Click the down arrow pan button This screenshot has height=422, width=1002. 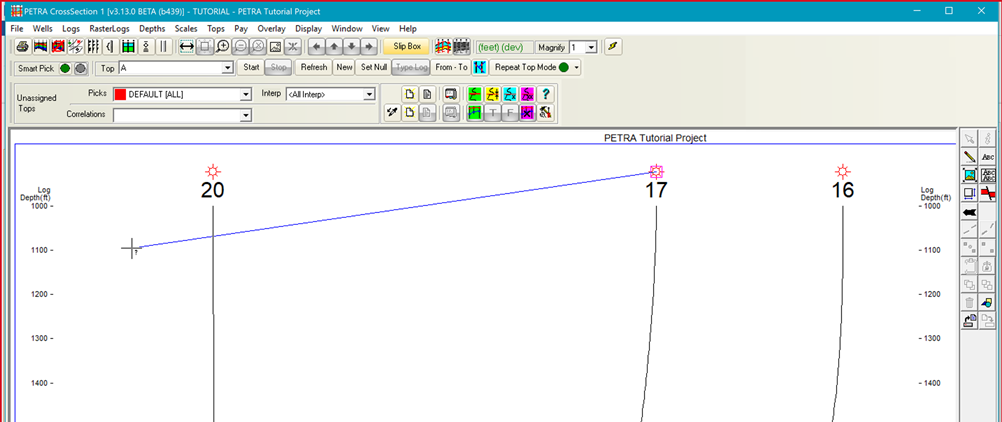(351, 47)
